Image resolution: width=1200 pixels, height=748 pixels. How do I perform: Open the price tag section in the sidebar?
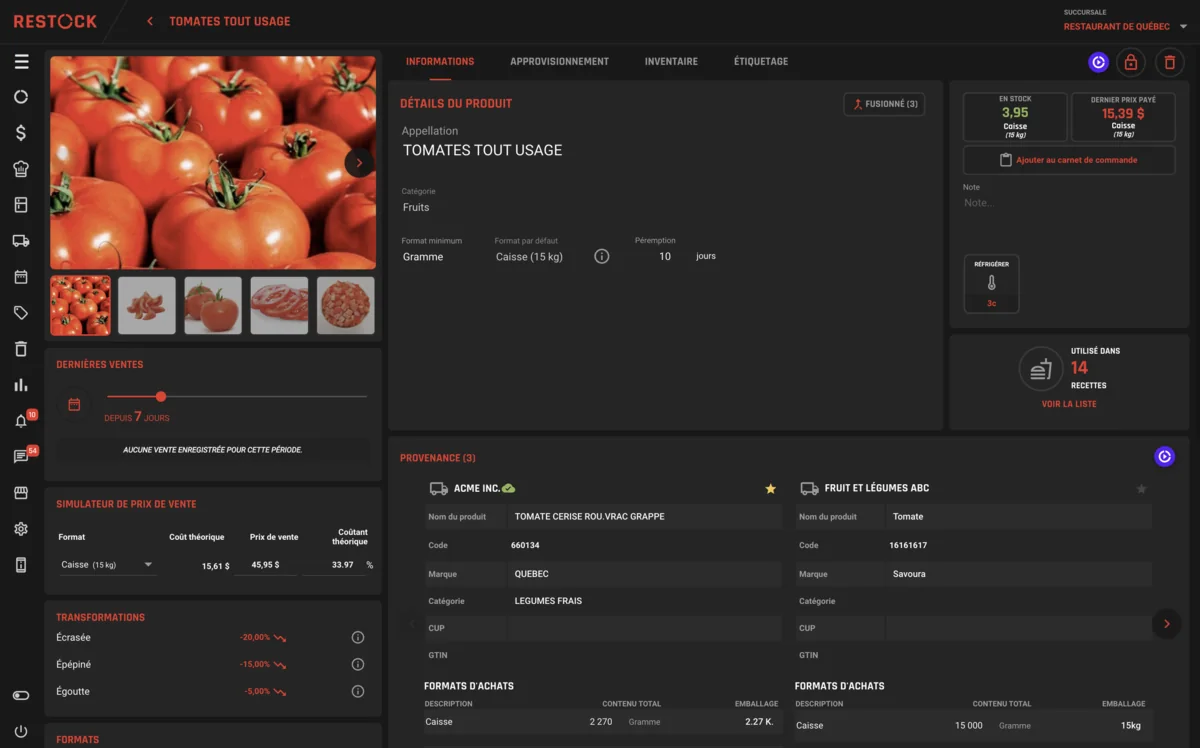tap(21, 313)
